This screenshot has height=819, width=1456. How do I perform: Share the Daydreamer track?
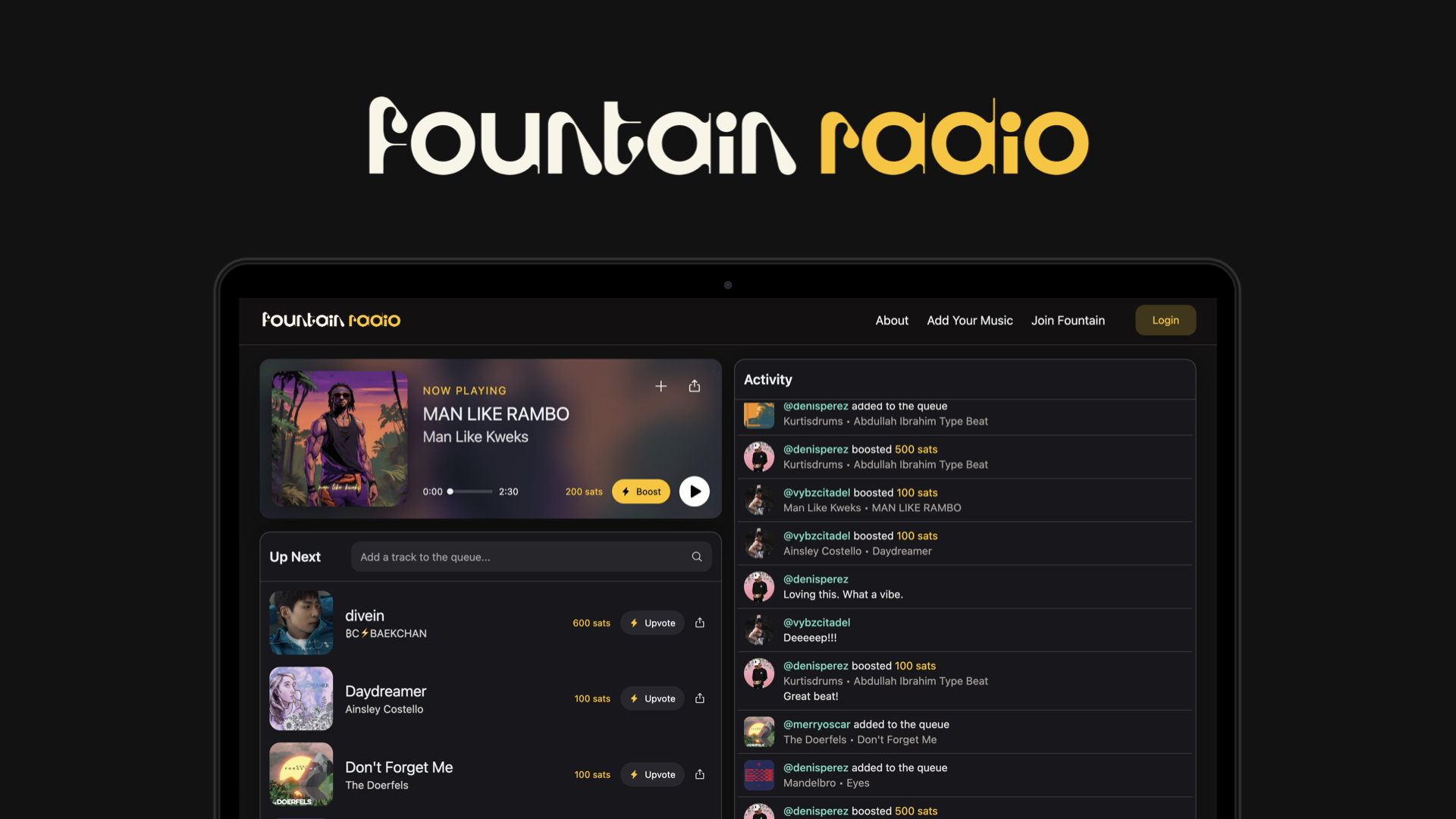(x=699, y=698)
